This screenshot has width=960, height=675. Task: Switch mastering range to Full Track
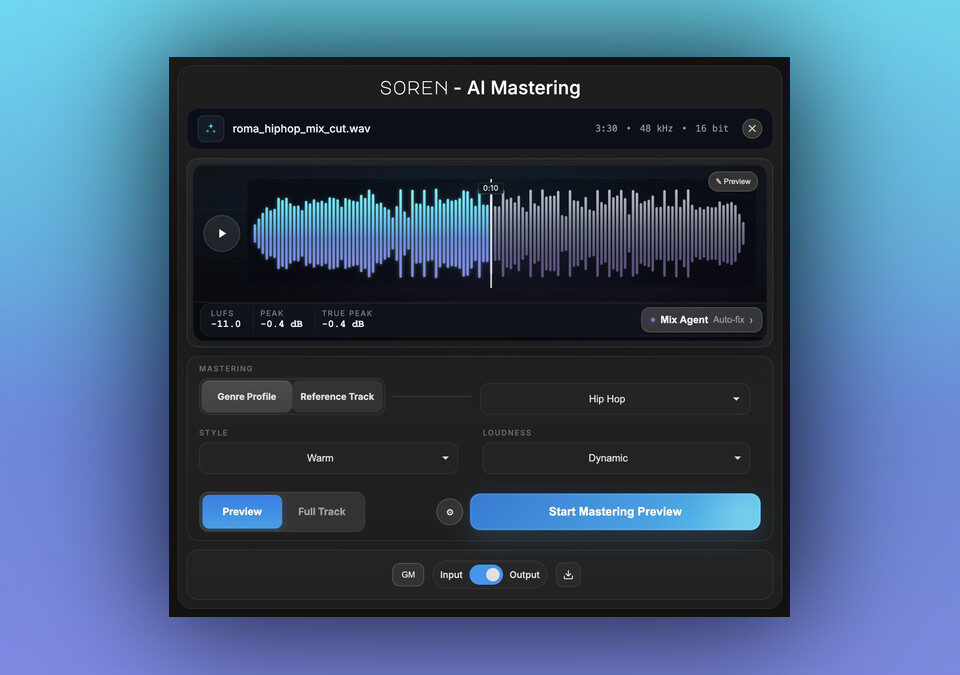[322, 512]
